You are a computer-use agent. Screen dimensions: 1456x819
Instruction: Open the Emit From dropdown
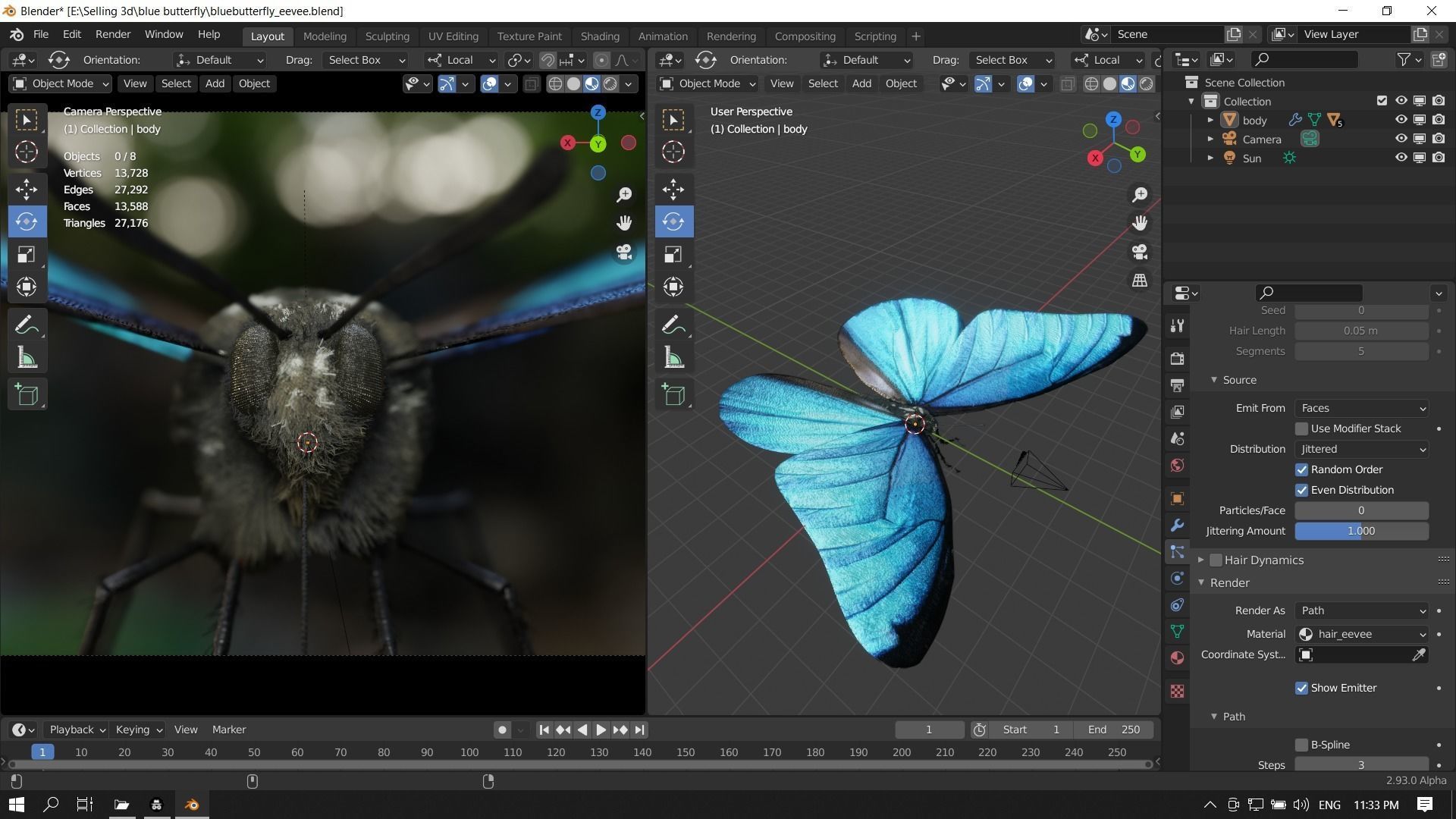pos(1361,408)
